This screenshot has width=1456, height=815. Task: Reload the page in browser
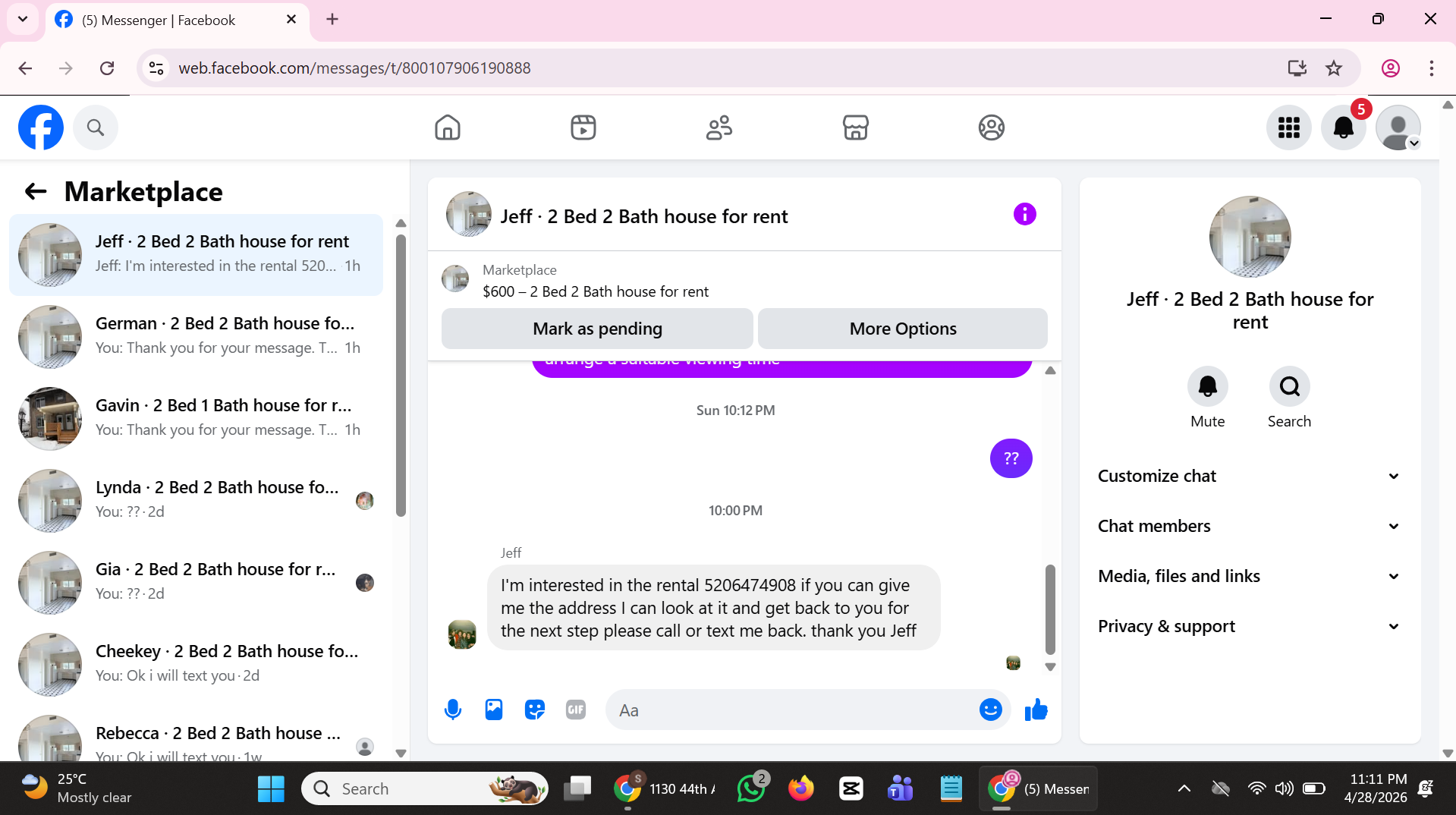(107, 68)
